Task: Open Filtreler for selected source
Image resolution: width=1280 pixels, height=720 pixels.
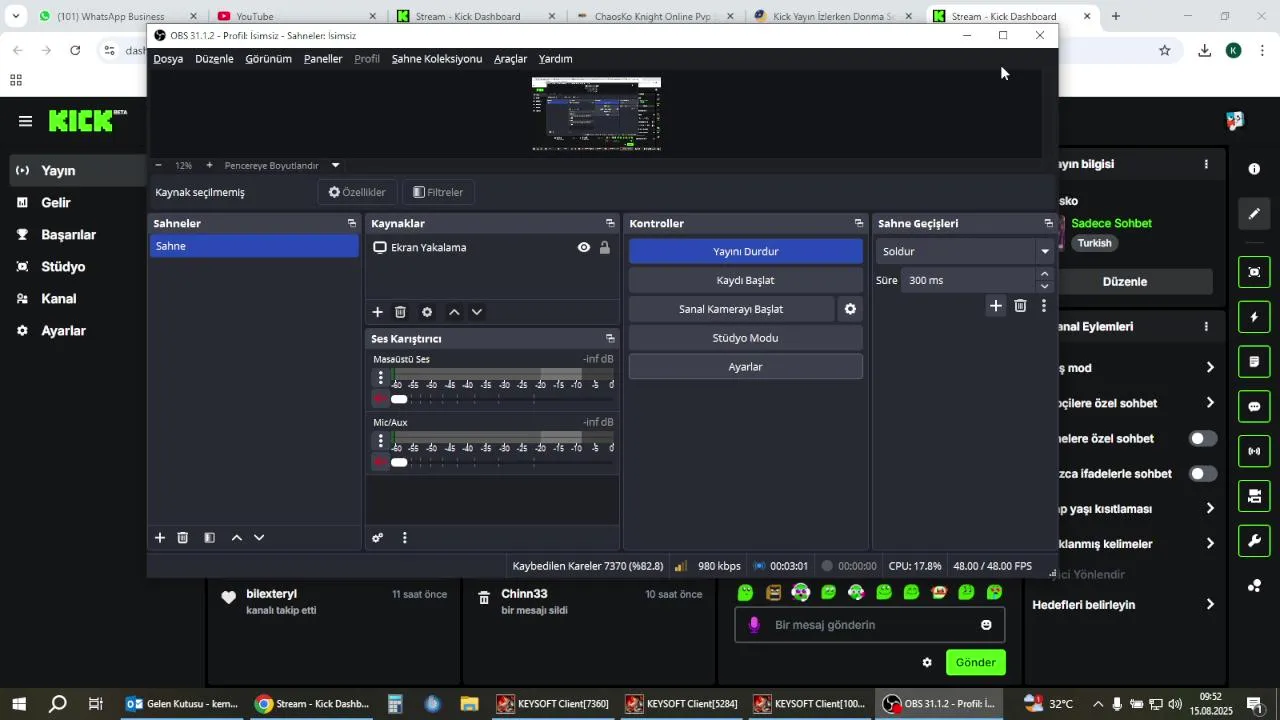Action: [438, 192]
